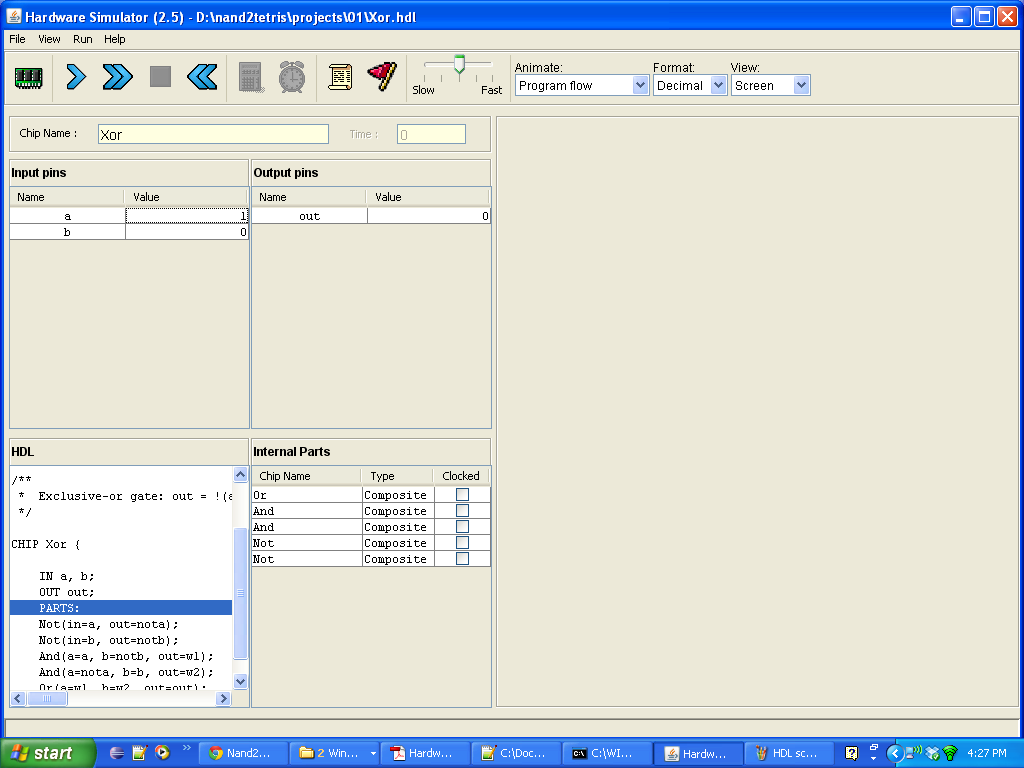Click the Eval calculator icon
This screenshot has width=1024, height=768.
pyautogui.click(x=250, y=77)
